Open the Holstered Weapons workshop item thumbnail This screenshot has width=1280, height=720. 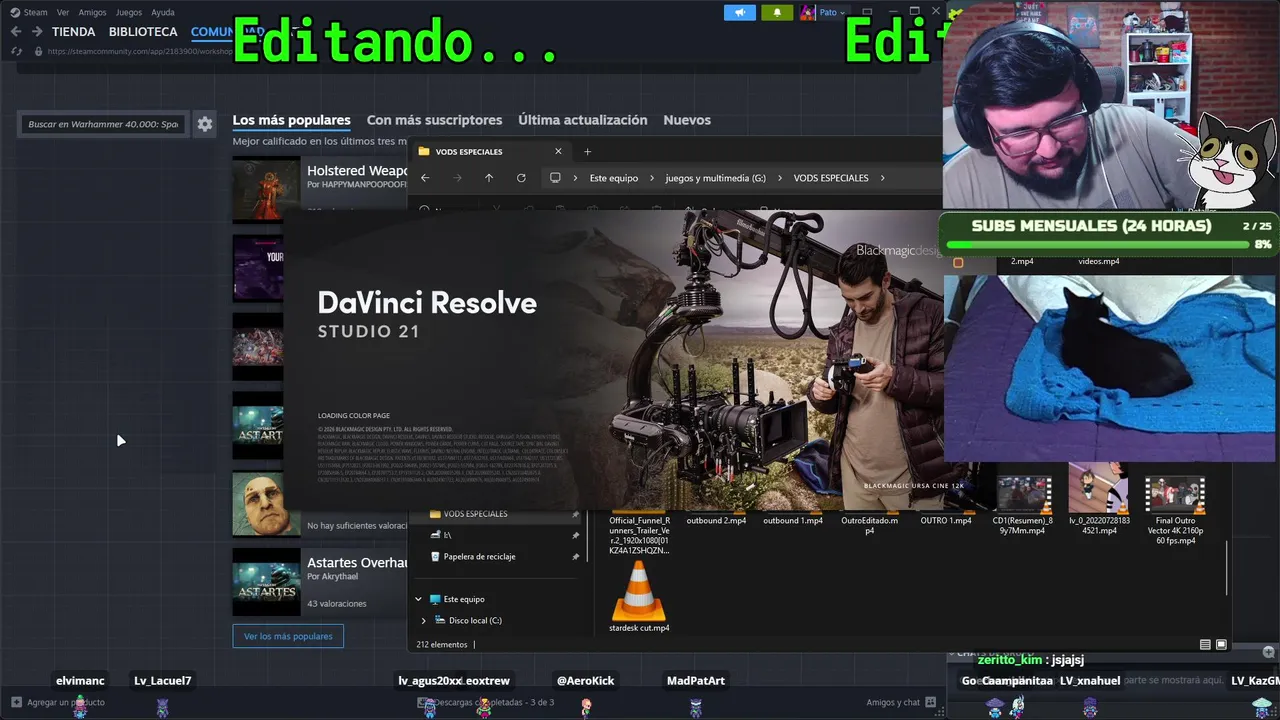tap(266, 189)
